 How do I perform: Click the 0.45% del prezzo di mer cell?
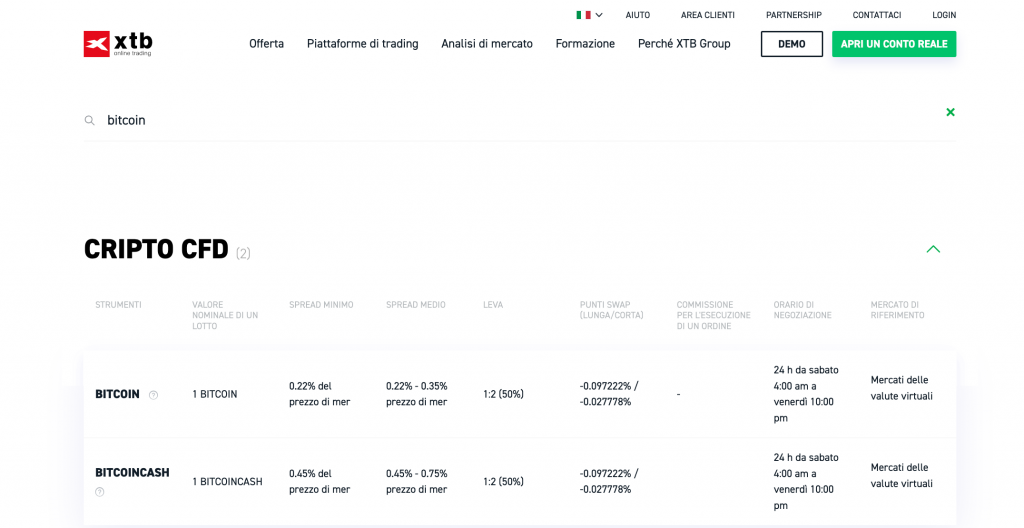click(x=320, y=482)
